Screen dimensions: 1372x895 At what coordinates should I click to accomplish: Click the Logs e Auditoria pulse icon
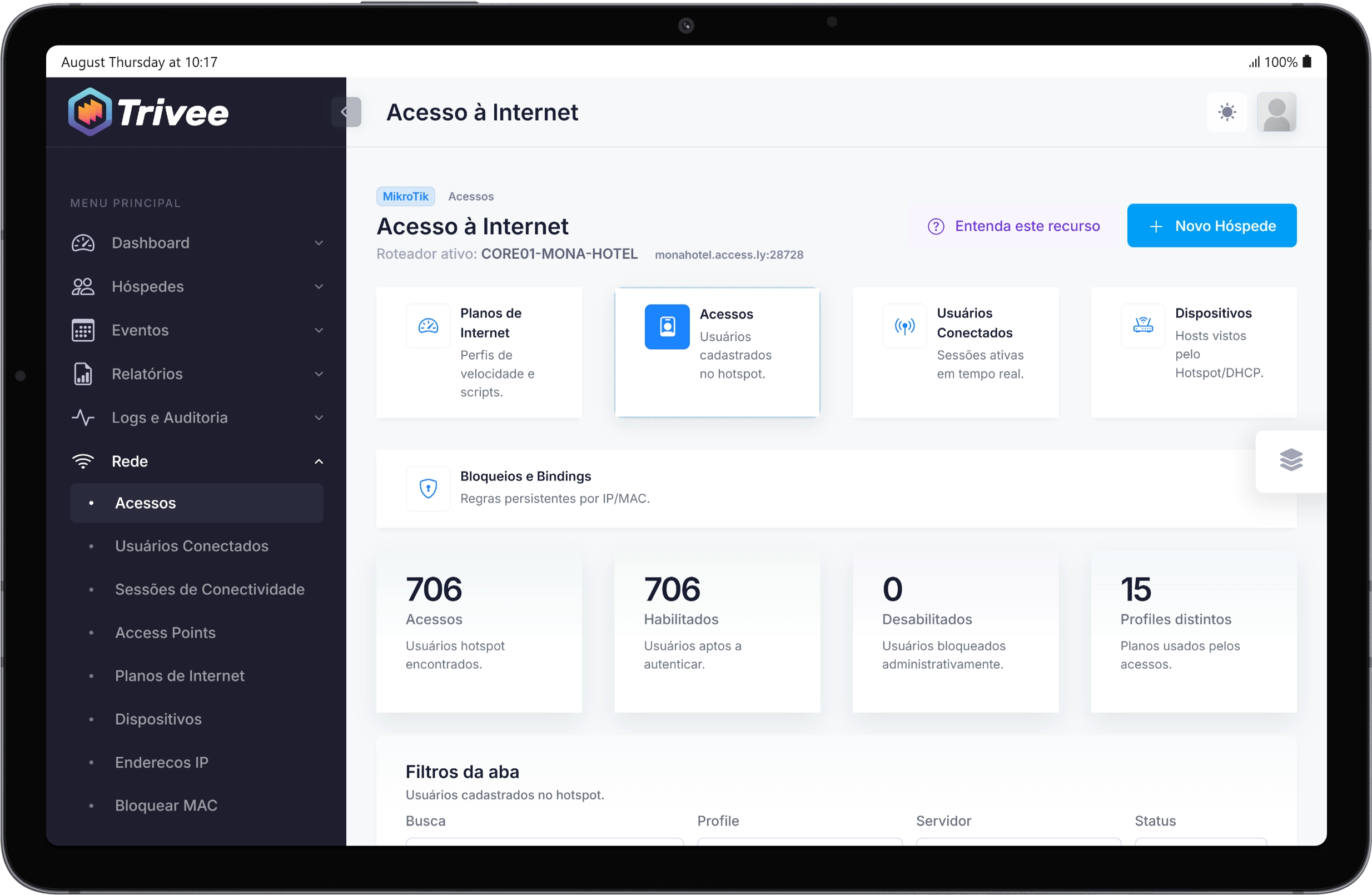tap(83, 418)
